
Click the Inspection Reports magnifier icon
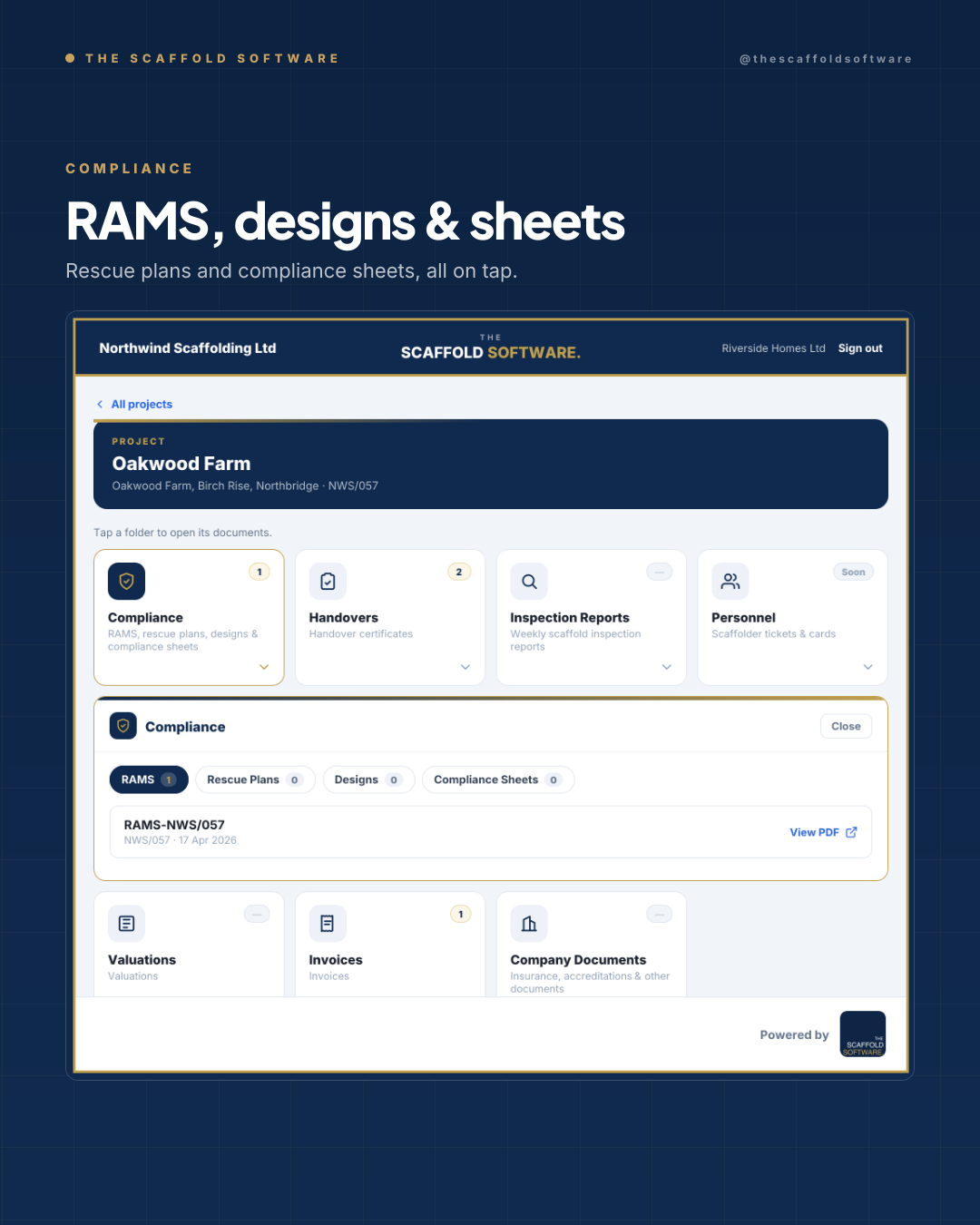[529, 582]
